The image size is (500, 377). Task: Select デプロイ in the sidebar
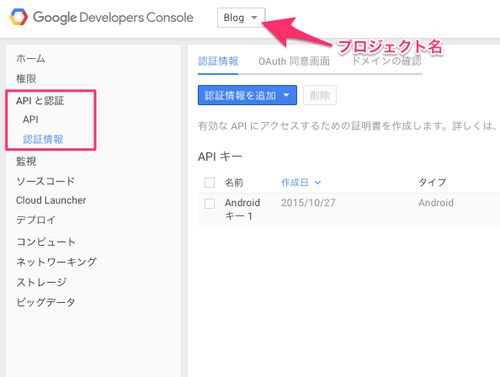coord(36,220)
